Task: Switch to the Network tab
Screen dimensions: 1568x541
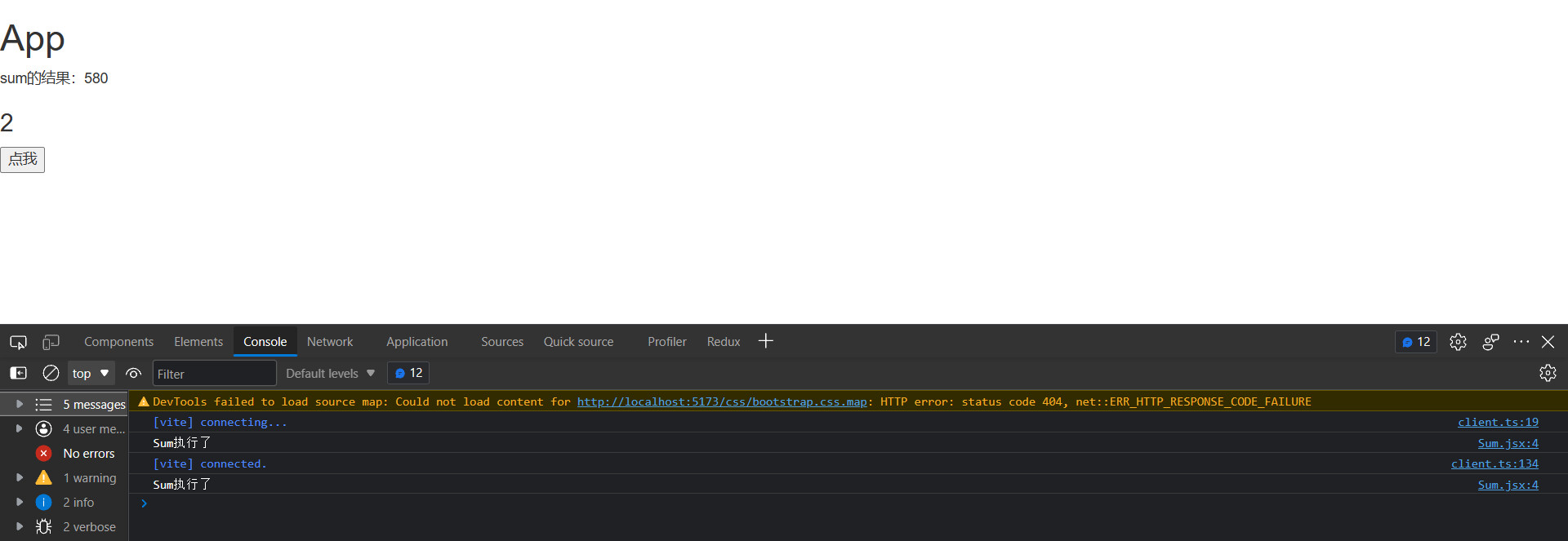Action: 330,342
